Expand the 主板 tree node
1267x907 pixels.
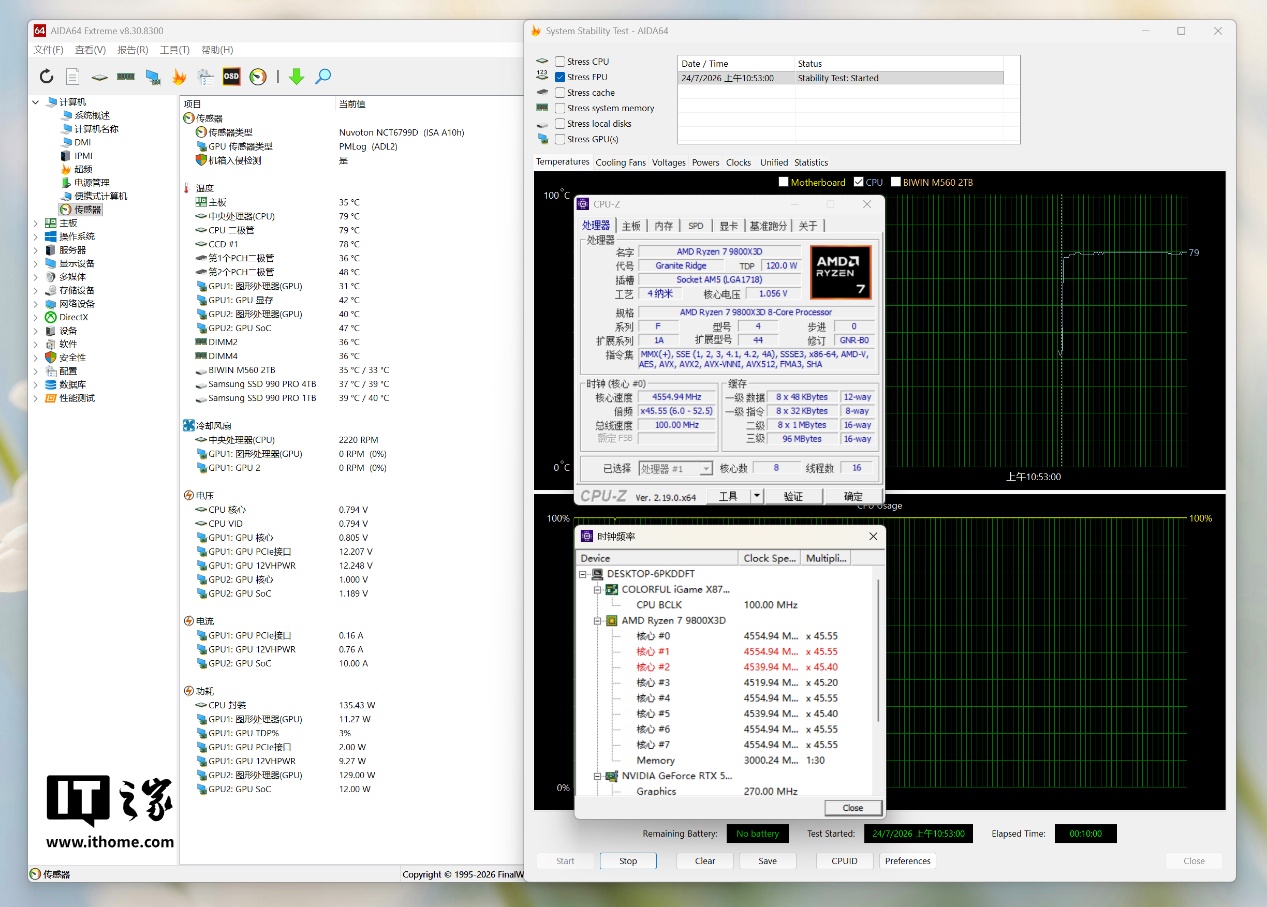click(x=36, y=223)
